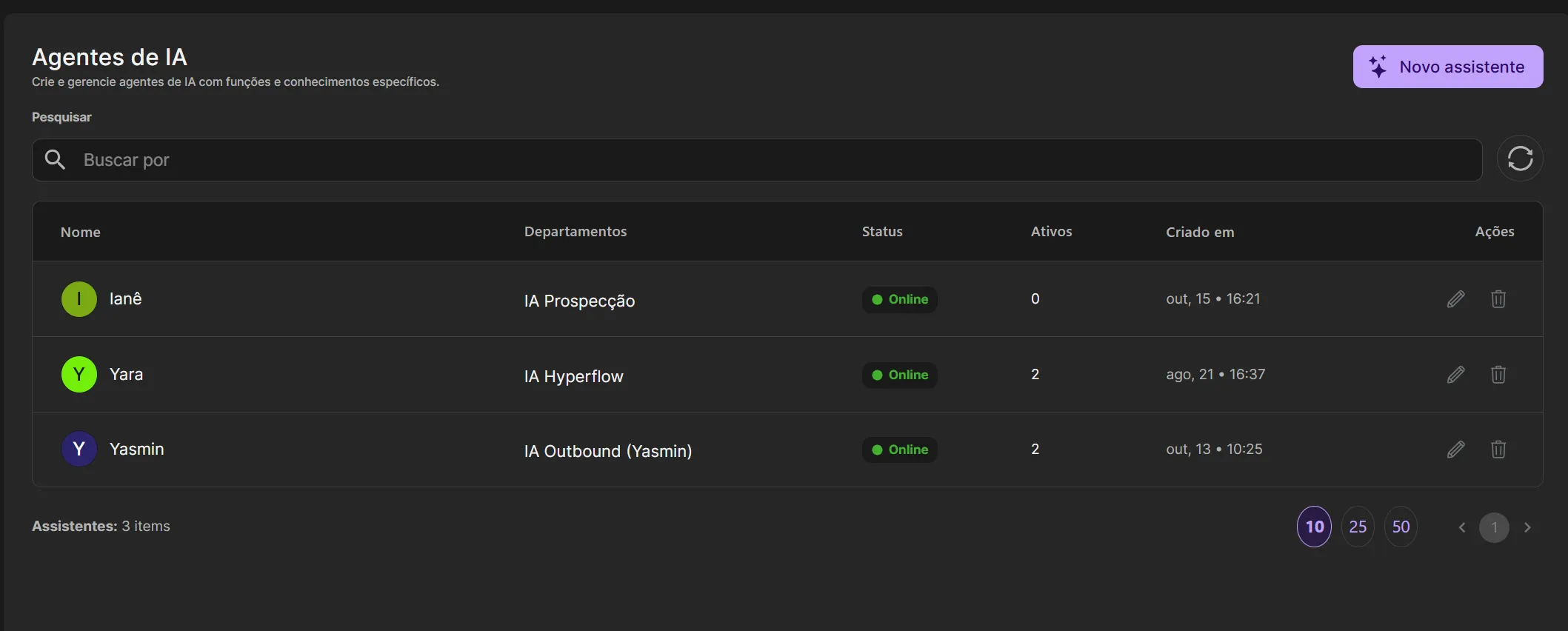This screenshot has width=1568, height=631.
Task: Sort by the Nome column header
Action: tap(81, 232)
